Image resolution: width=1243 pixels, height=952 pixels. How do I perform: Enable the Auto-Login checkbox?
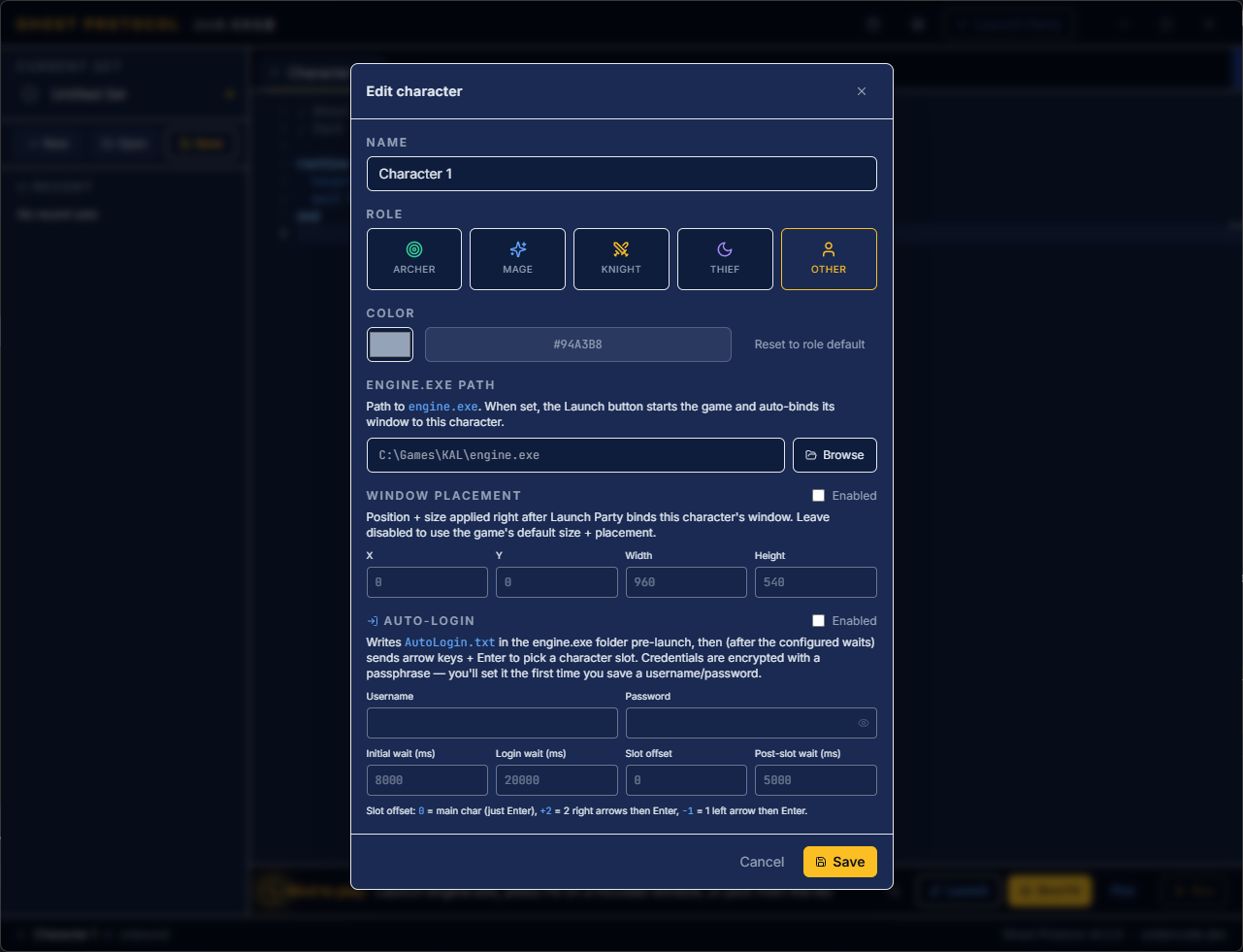click(x=819, y=620)
